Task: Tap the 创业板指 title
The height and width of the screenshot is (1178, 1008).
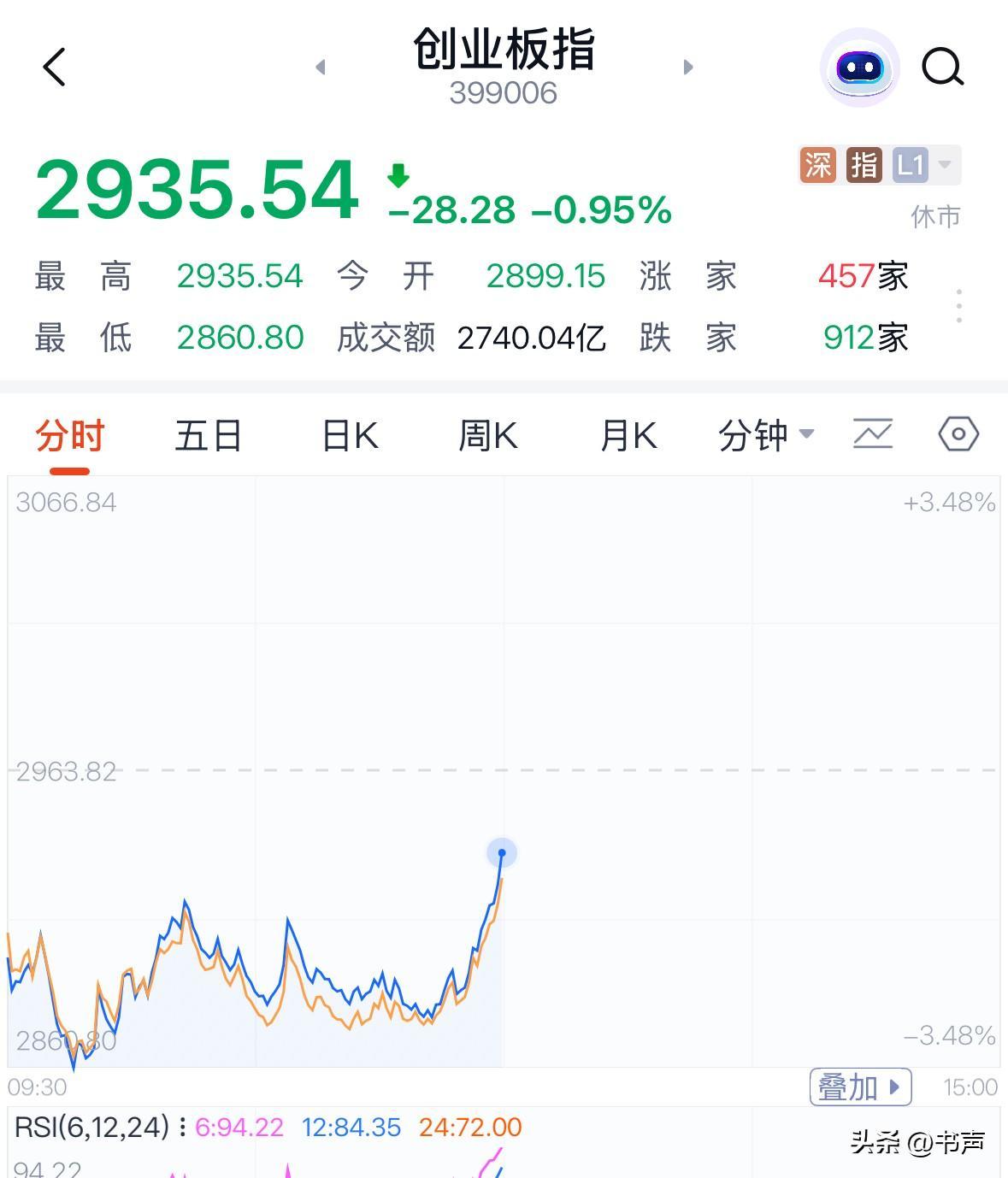Action: coord(504,49)
